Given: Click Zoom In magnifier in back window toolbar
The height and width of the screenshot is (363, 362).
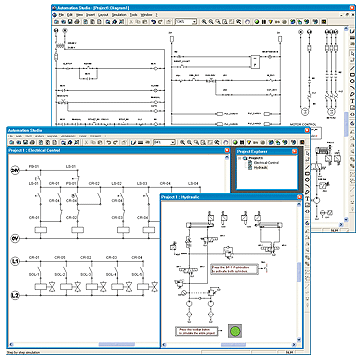Looking at the screenshot, I should coord(204,22).
